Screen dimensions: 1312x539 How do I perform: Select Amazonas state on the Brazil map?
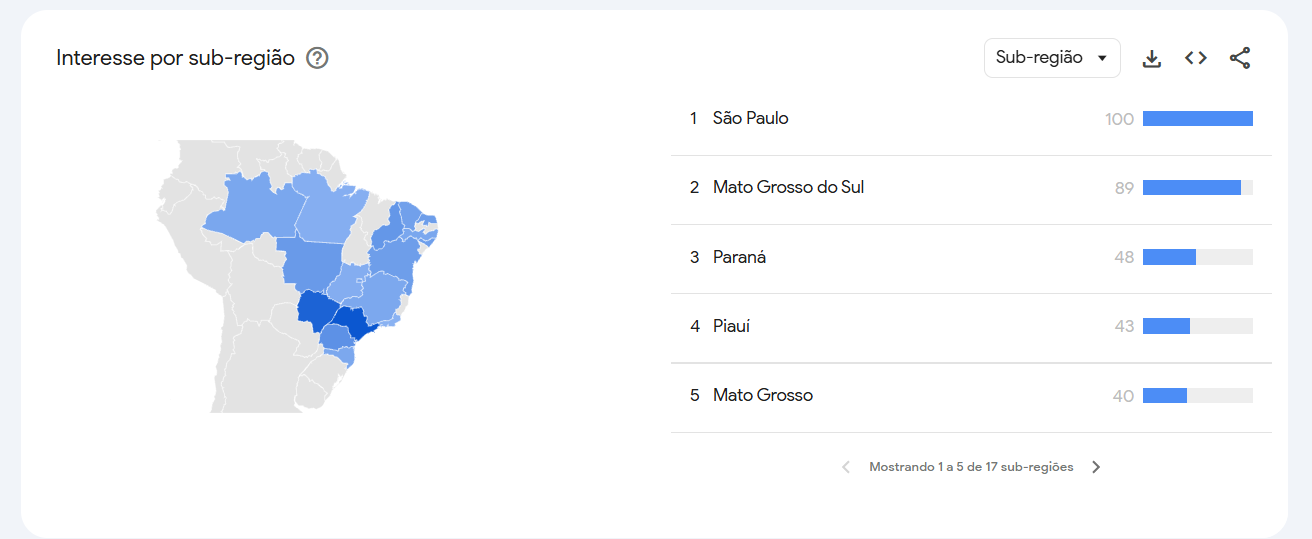point(255,207)
